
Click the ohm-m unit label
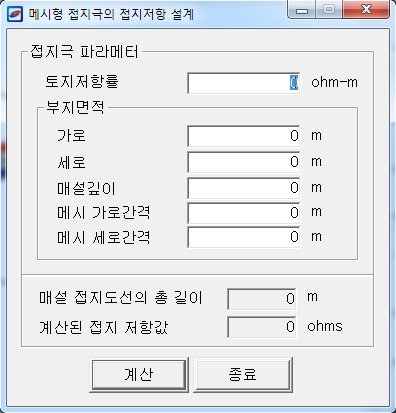tap(334, 82)
